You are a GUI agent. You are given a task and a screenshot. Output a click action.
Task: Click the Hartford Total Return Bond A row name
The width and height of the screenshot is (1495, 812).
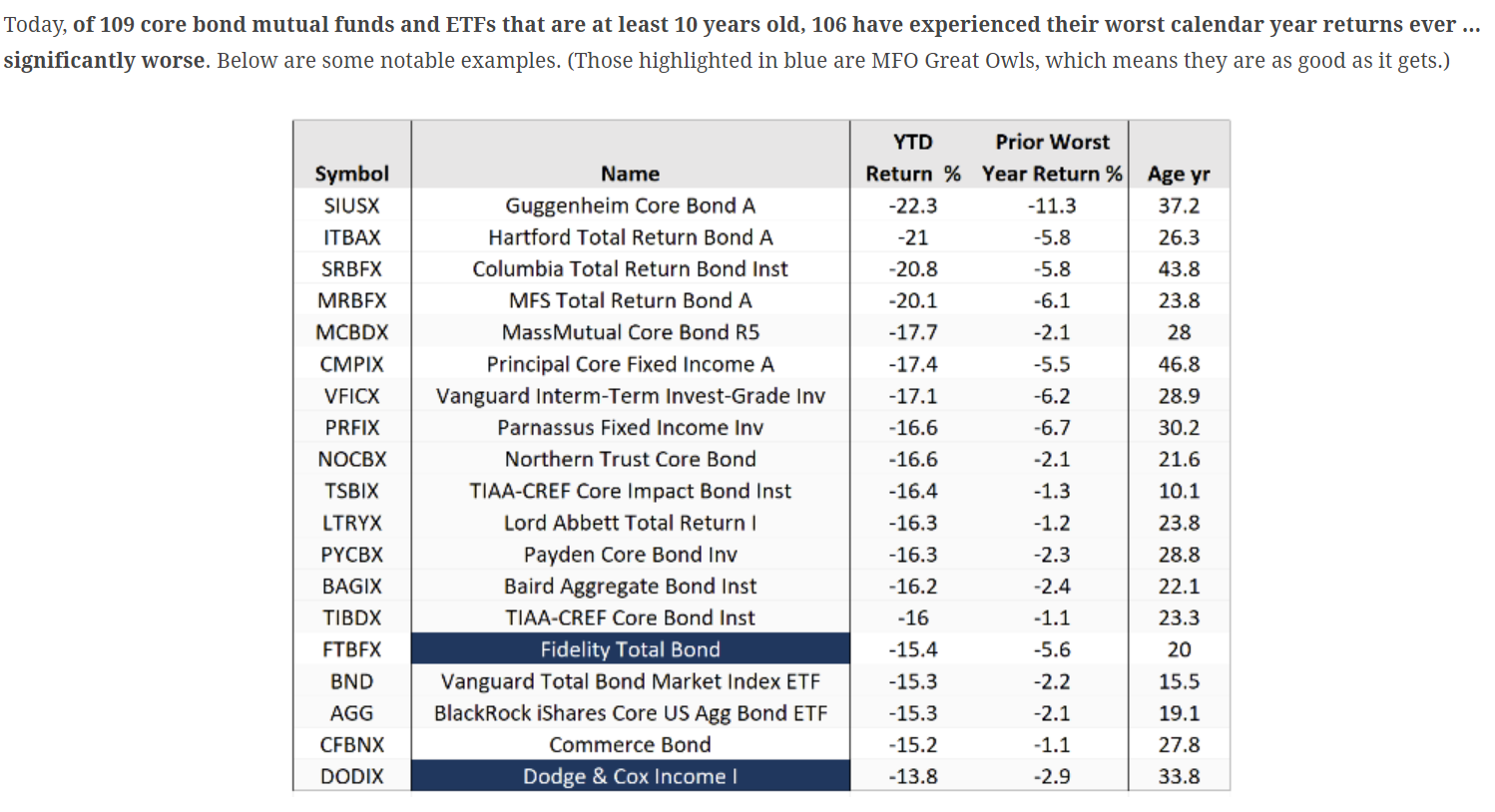[x=630, y=237]
